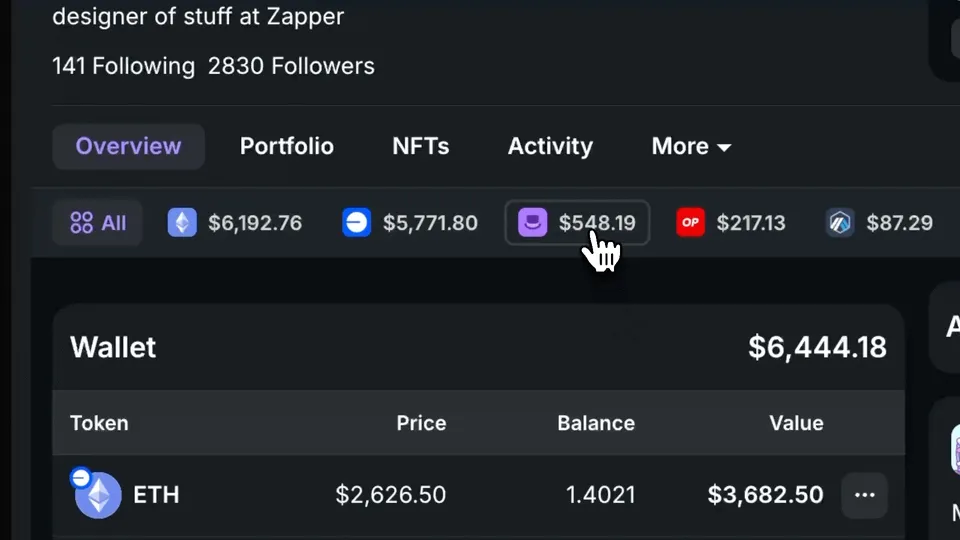Click the Base network blue icon
Screen dimensions: 960x540
tap(357, 222)
